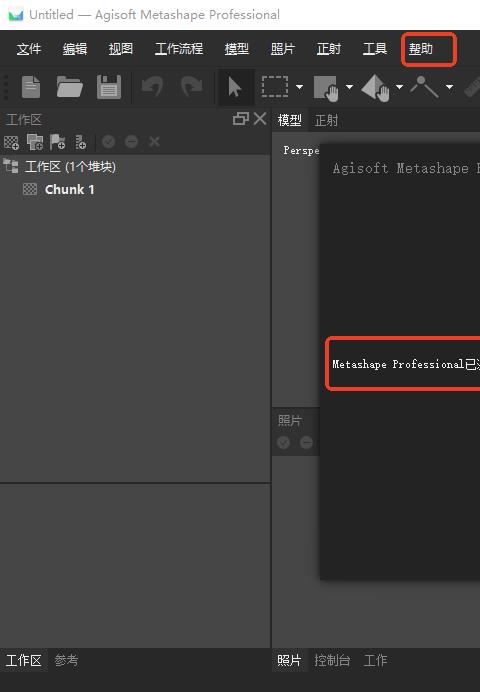
Task: Click the Chunk 1 grid icon
Action: click(30, 189)
